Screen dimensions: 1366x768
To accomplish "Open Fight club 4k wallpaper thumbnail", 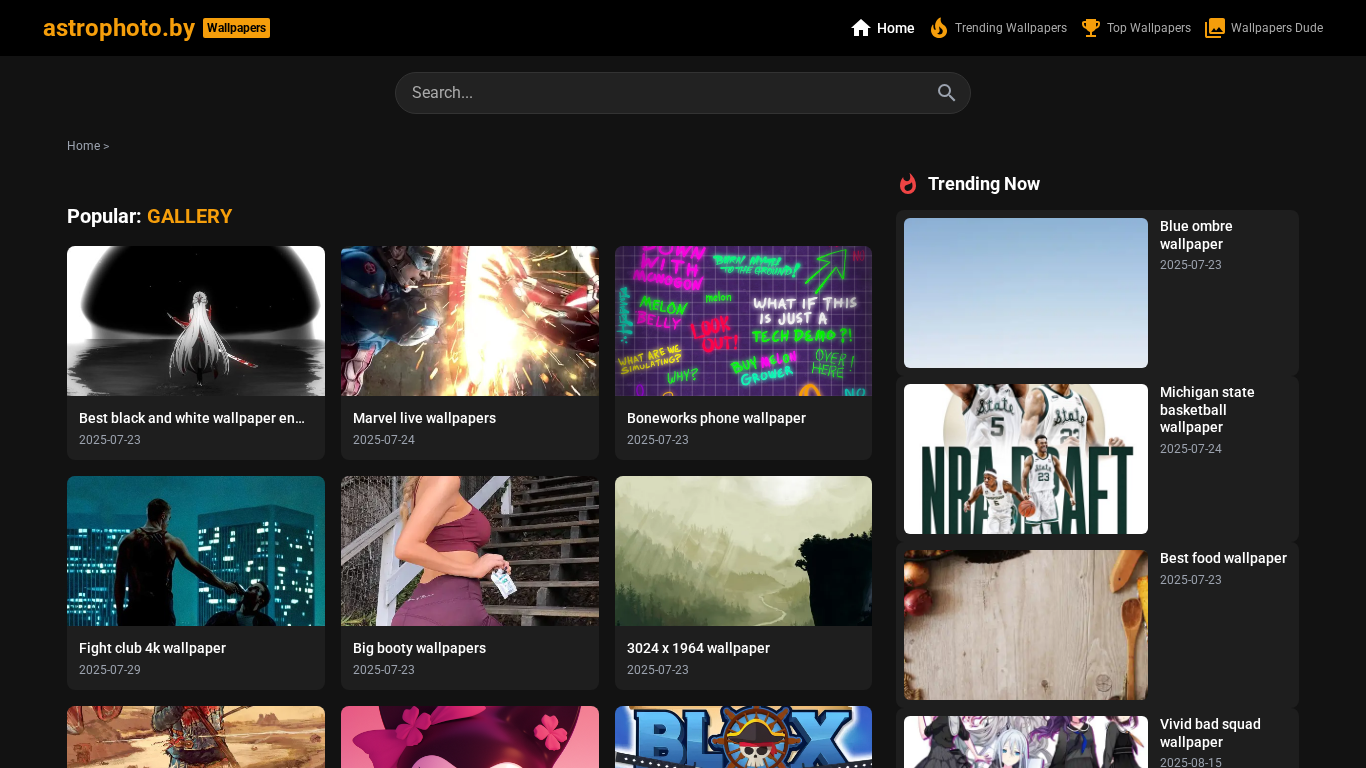I will tap(196, 551).
